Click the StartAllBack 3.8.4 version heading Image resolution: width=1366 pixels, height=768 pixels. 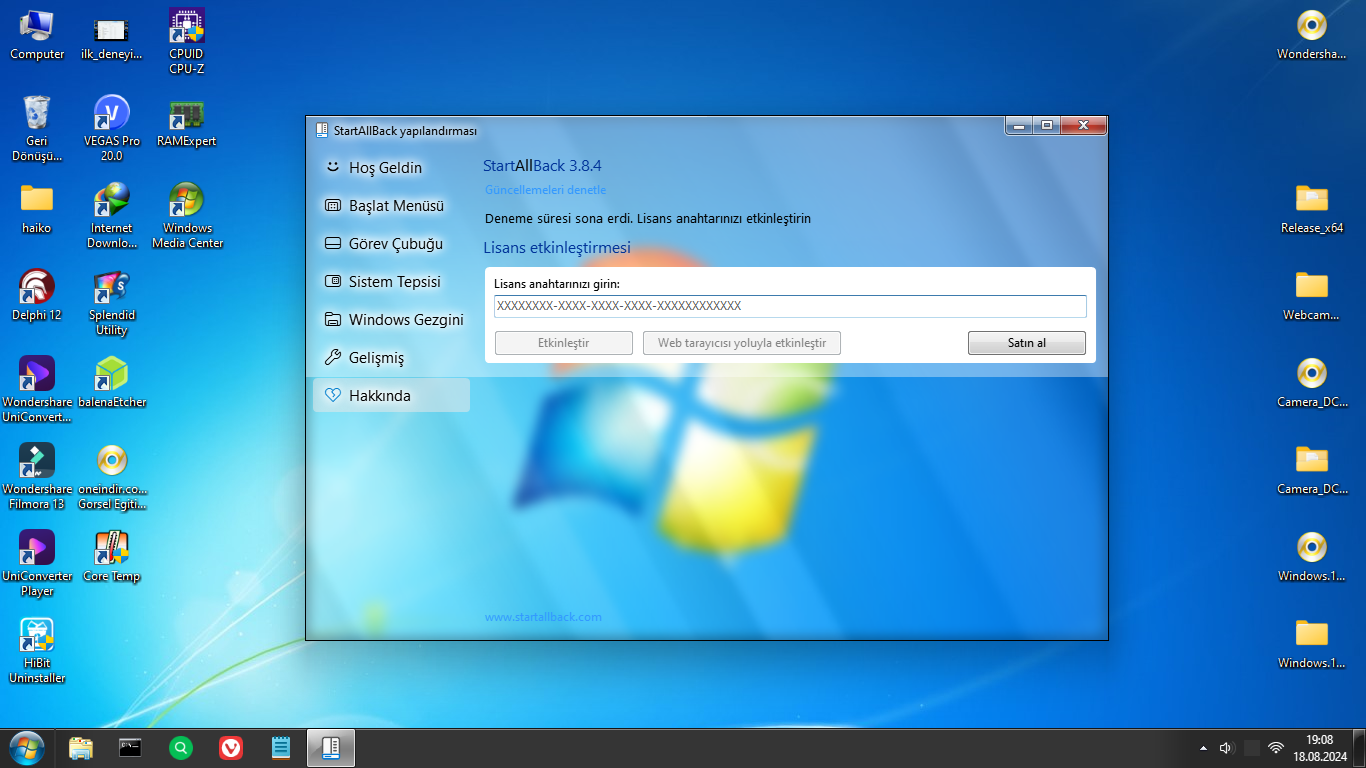point(542,166)
